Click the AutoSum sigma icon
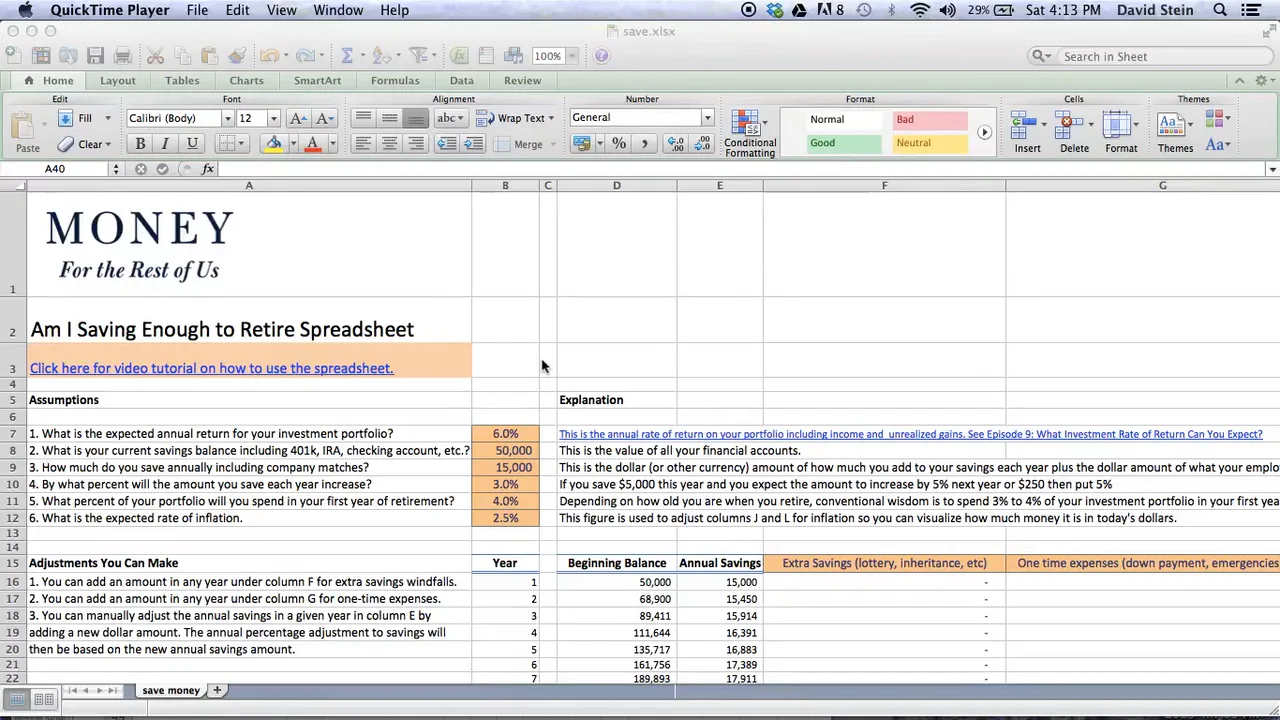1280x720 pixels. point(346,56)
